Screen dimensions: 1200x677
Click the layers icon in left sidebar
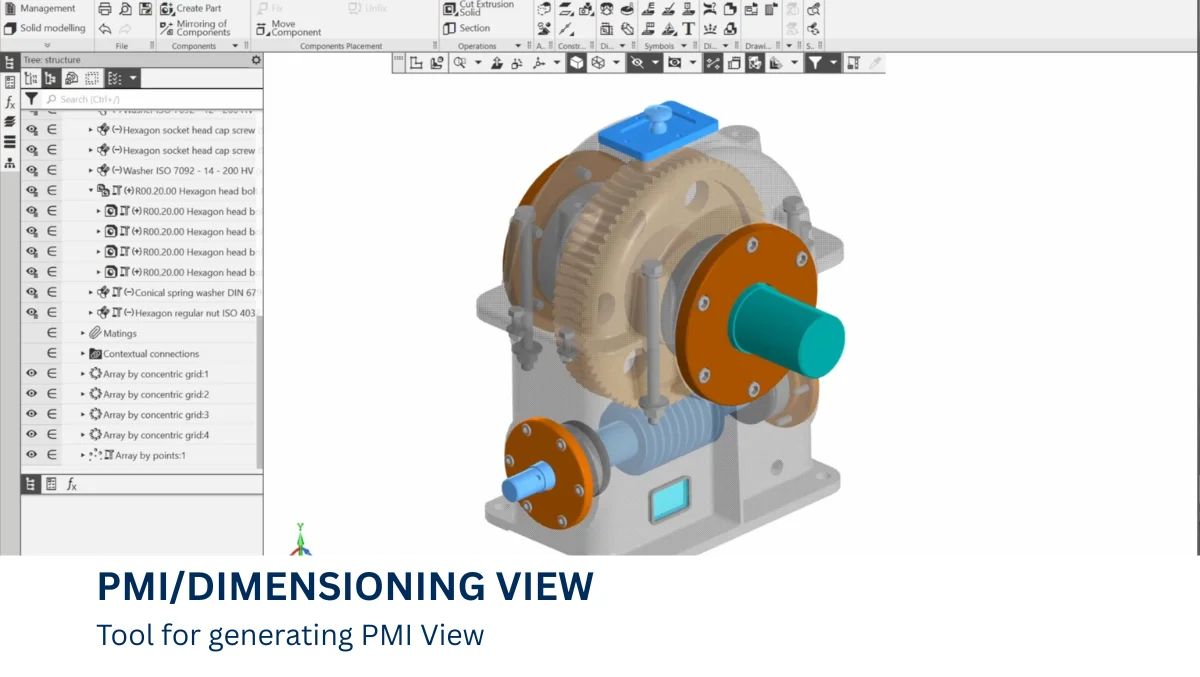coord(10,122)
